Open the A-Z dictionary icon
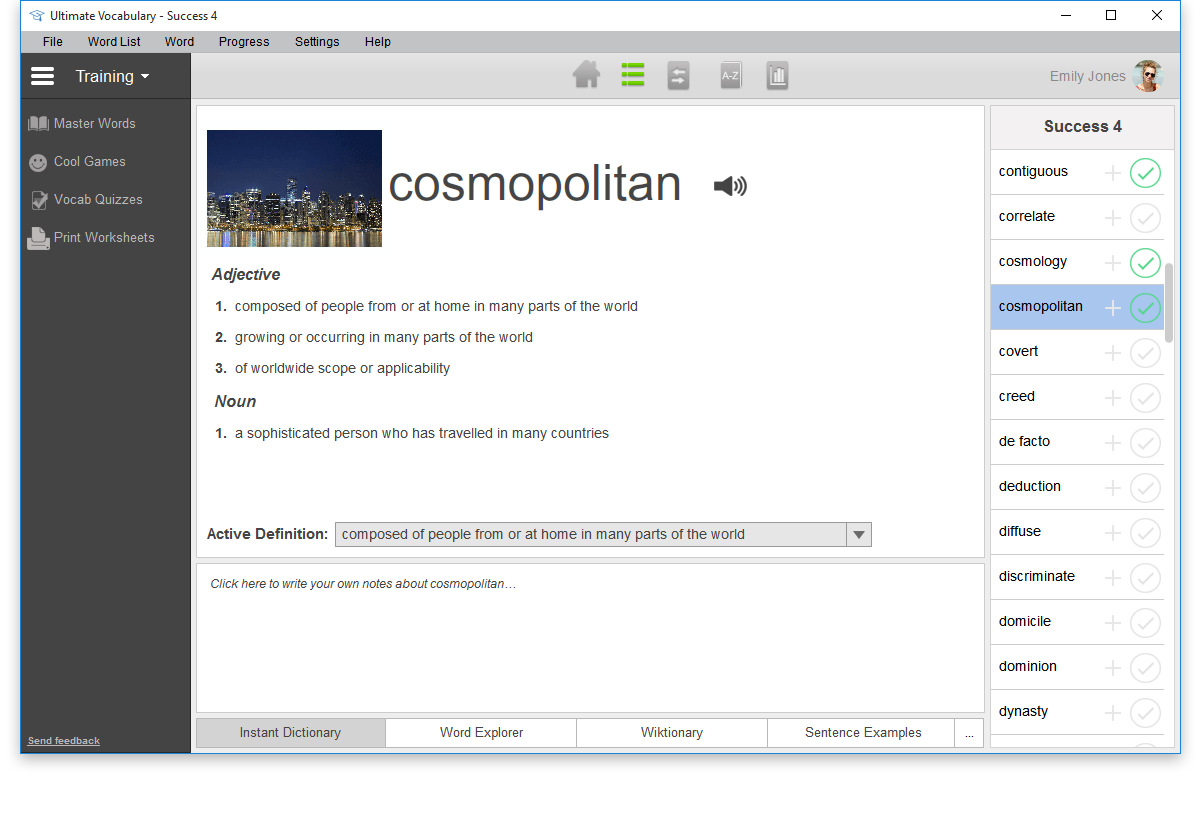The width and height of the screenshot is (1200, 832). pyautogui.click(x=731, y=77)
